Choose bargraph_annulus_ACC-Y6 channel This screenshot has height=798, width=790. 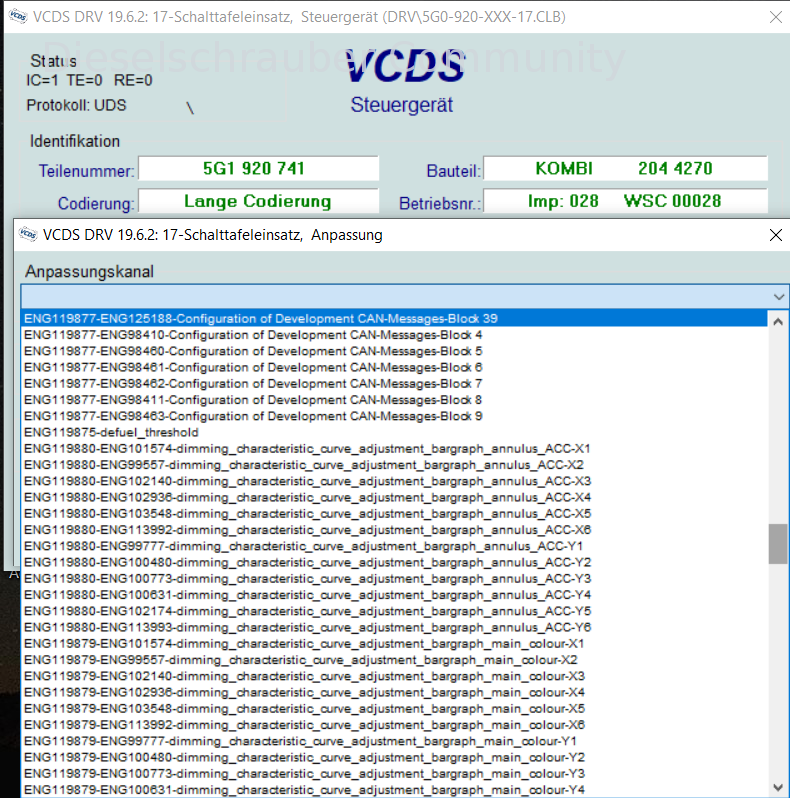(x=394, y=628)
